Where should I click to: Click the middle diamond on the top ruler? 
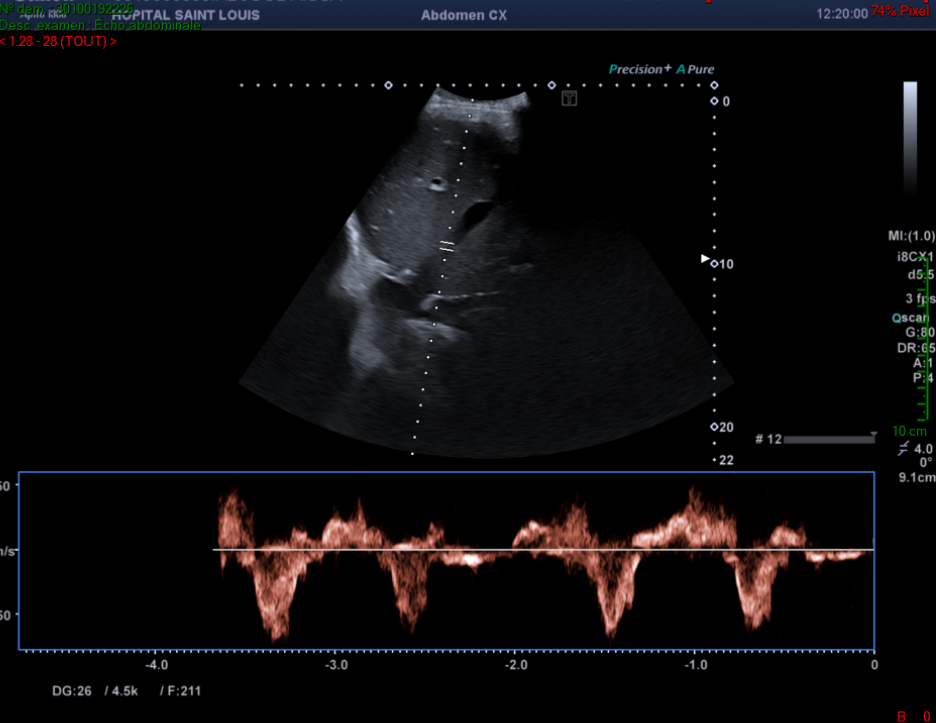coord(552,86)
